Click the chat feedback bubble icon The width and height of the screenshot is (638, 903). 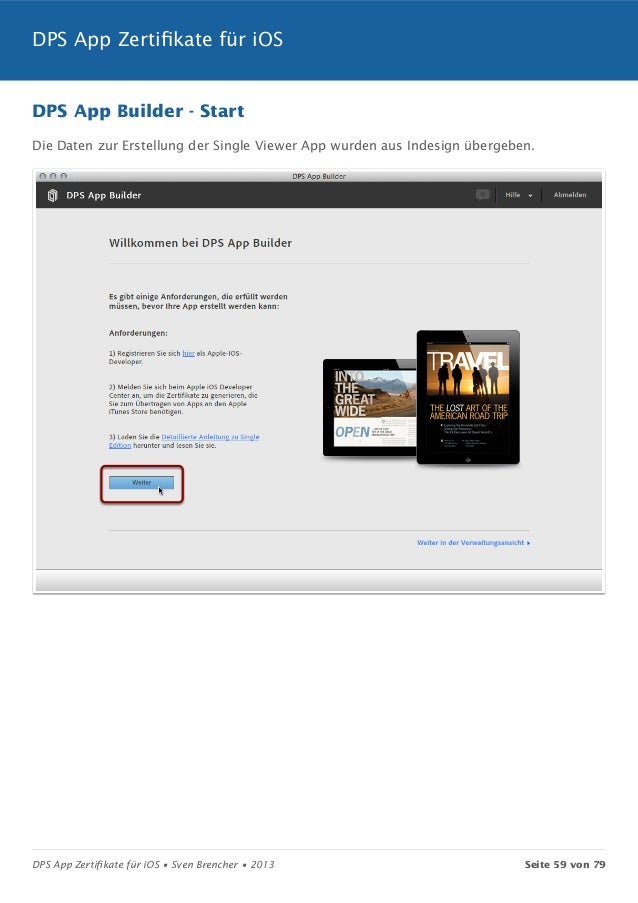point(483,195)
